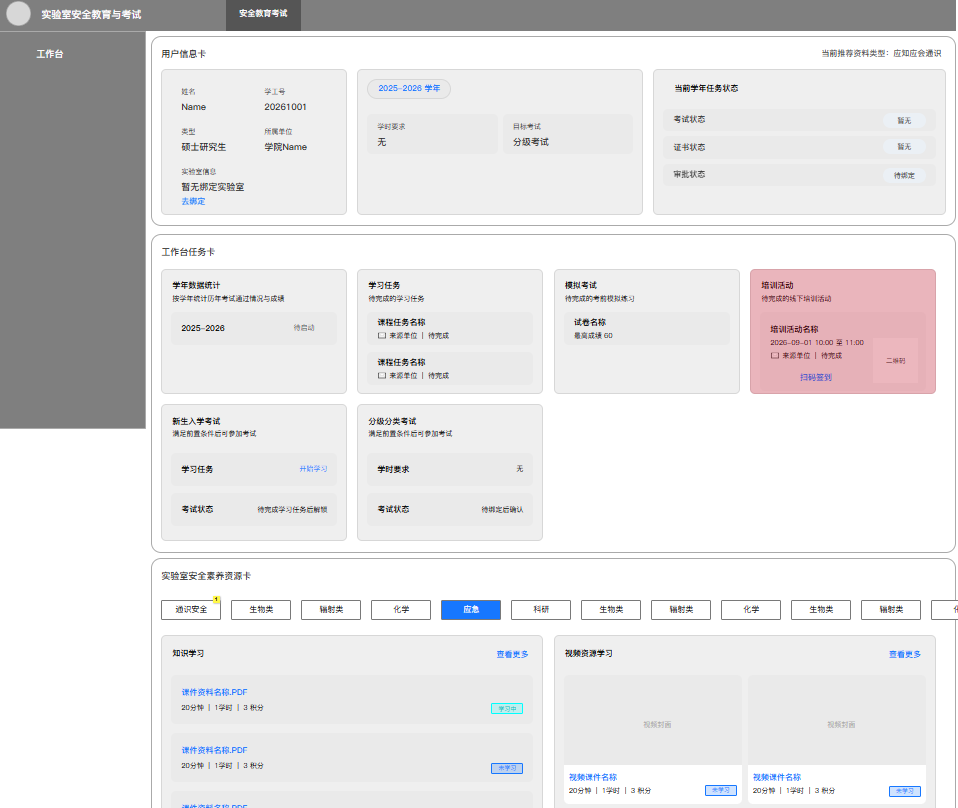The image size is (958, 808).
Task: Click the first video cover thumbnail
Action: click(653, 720)
